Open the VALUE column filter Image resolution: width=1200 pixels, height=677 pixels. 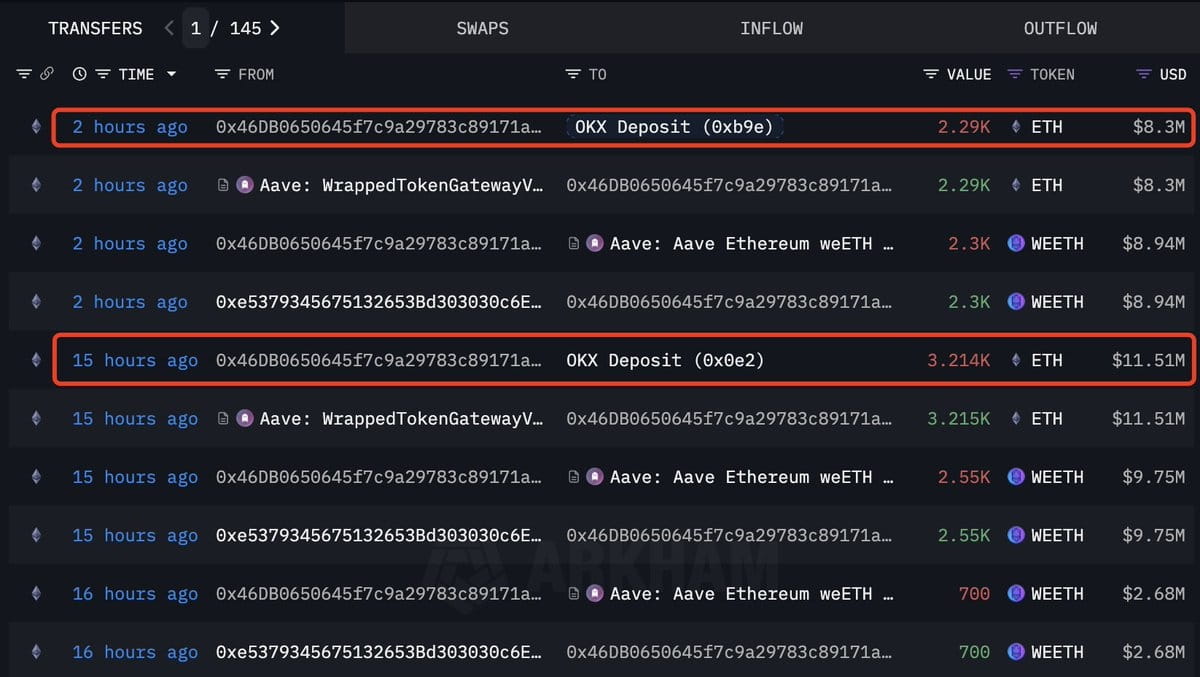coord(931,74)
